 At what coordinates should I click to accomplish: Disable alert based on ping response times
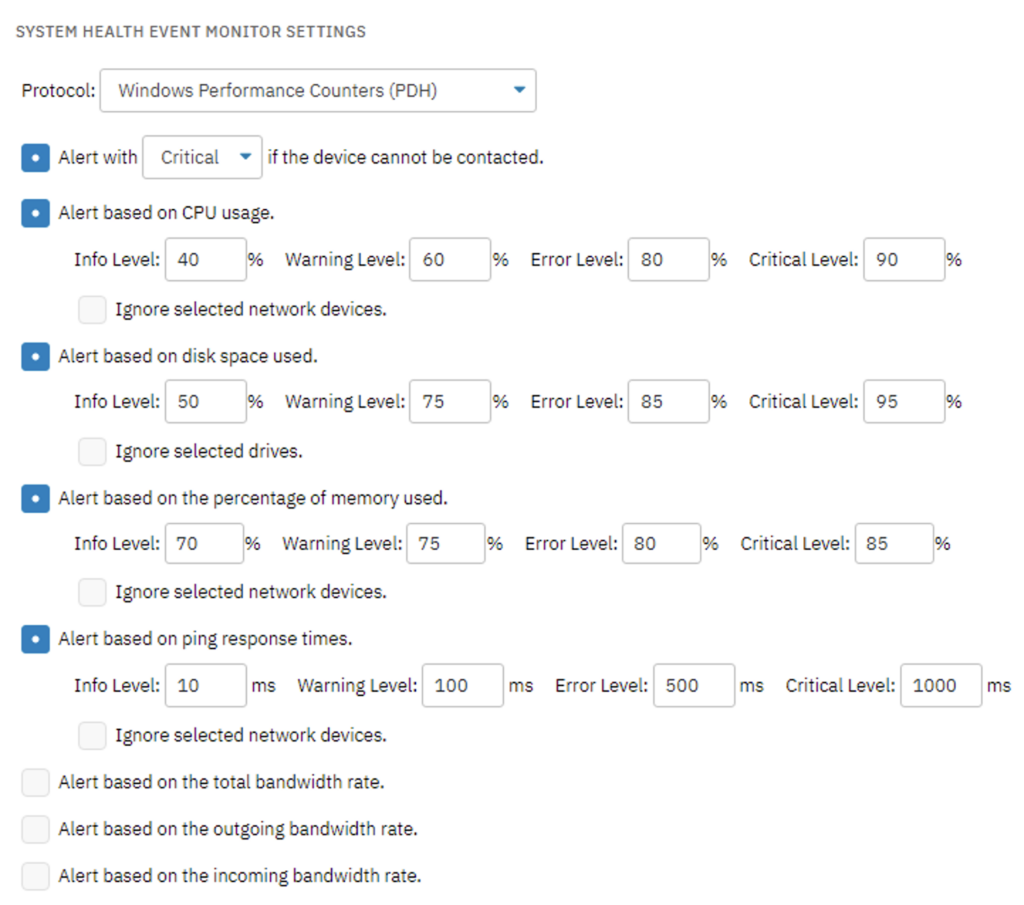(35, 639)
